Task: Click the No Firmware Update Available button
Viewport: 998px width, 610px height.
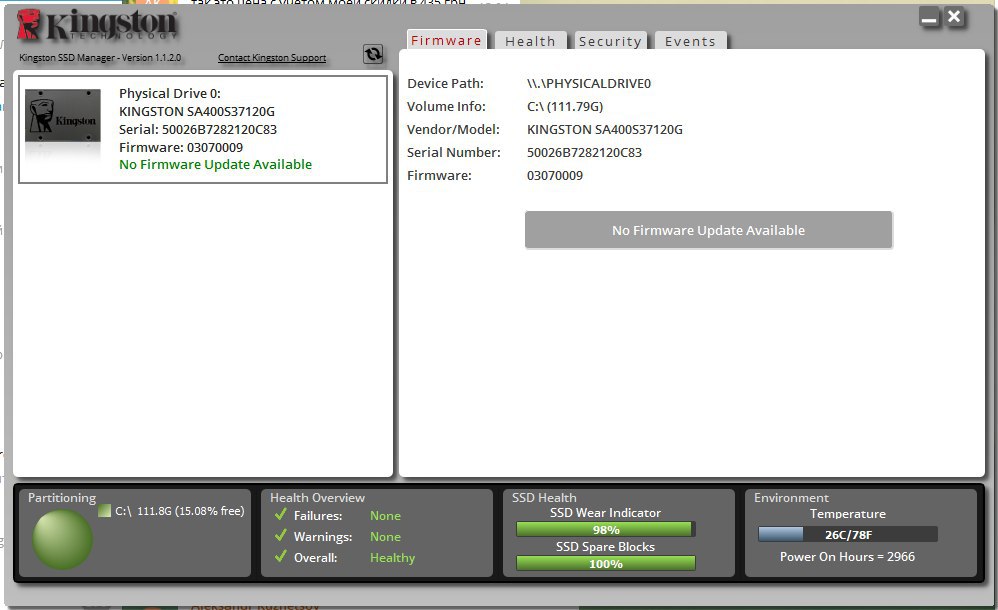Action: coord(708,230)
